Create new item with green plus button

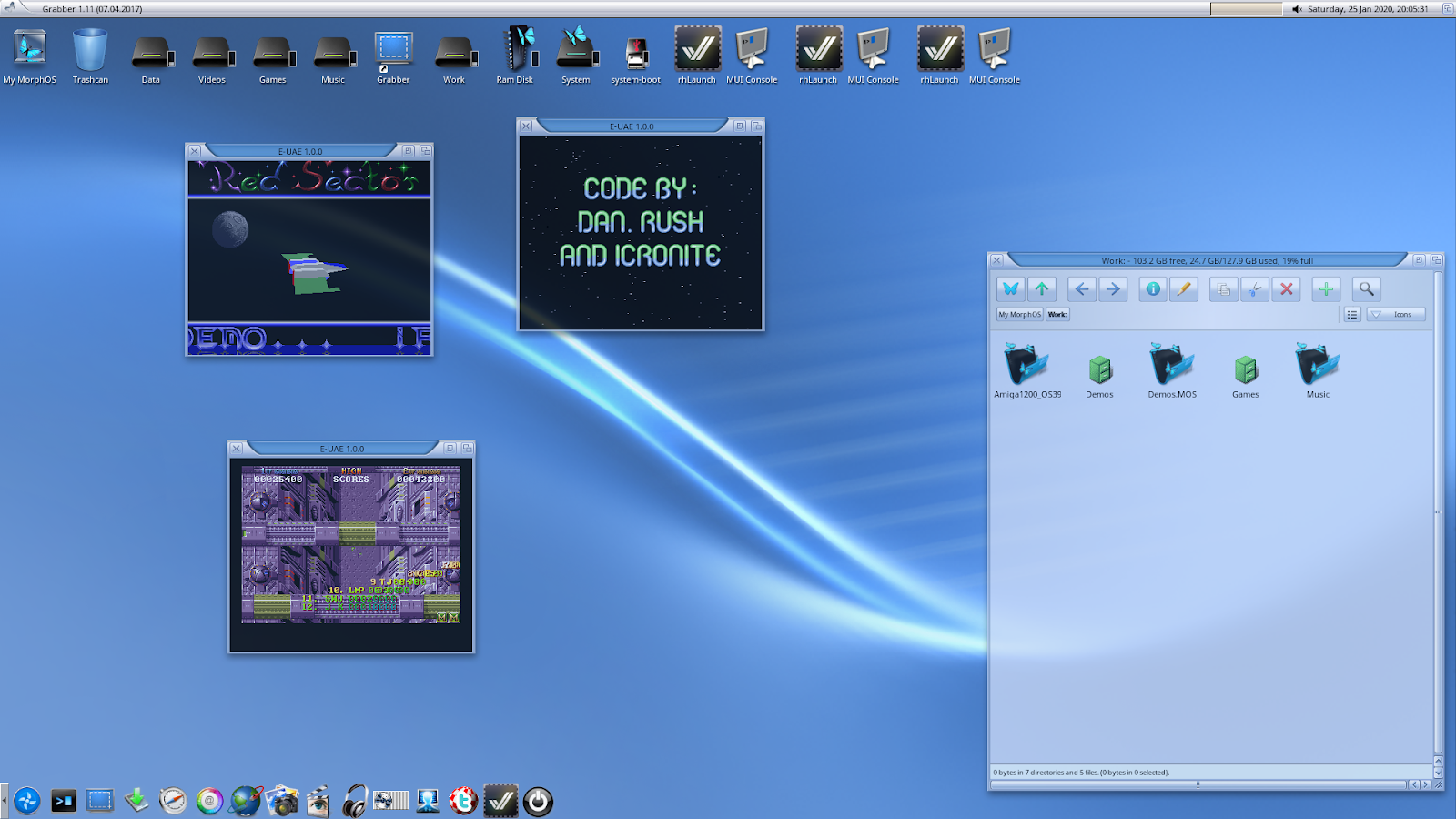coord(1326,289)
